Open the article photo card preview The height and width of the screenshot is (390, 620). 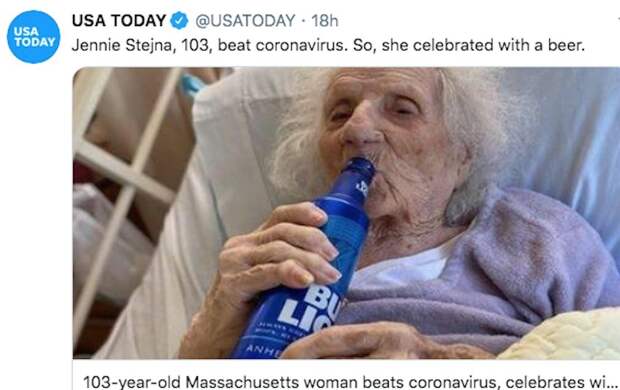tap(346, 213)
